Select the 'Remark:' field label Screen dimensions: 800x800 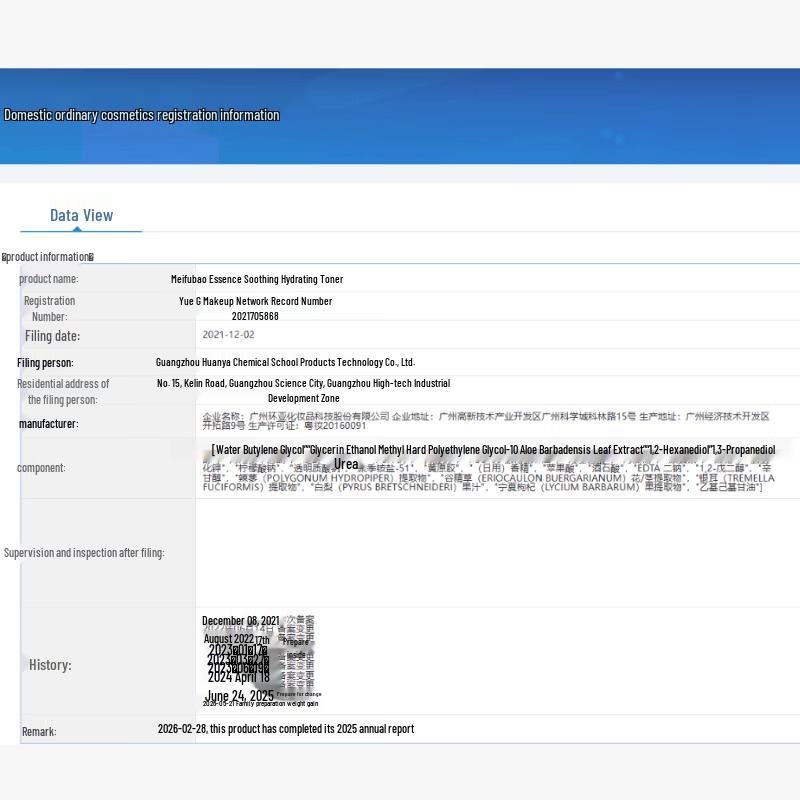click(x=39, y=732)
